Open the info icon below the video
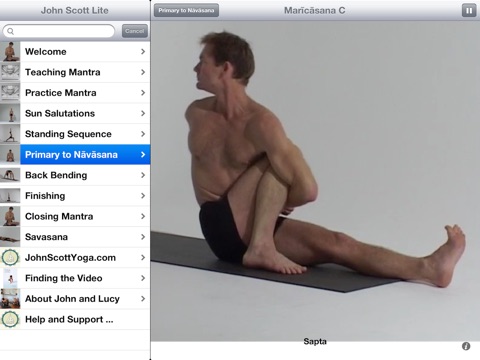480x360 pixels. pyautogui.click(x=466, y=346)
